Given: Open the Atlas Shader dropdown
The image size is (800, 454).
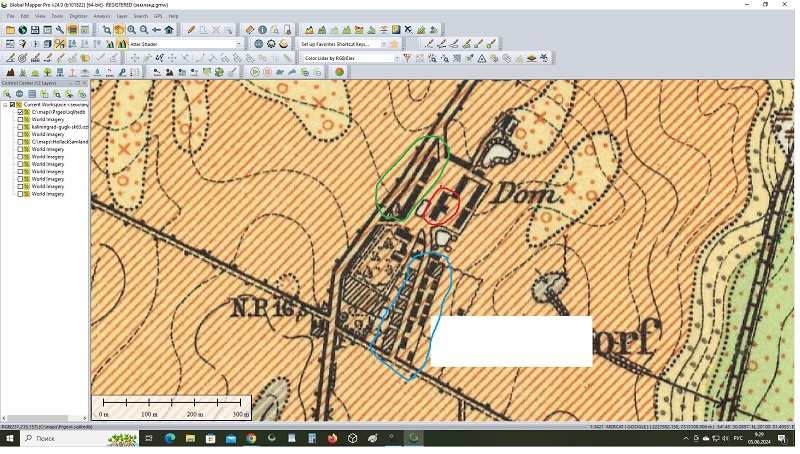Looking at the screenshot, I should pyautogui.click(x=239, y=44).
